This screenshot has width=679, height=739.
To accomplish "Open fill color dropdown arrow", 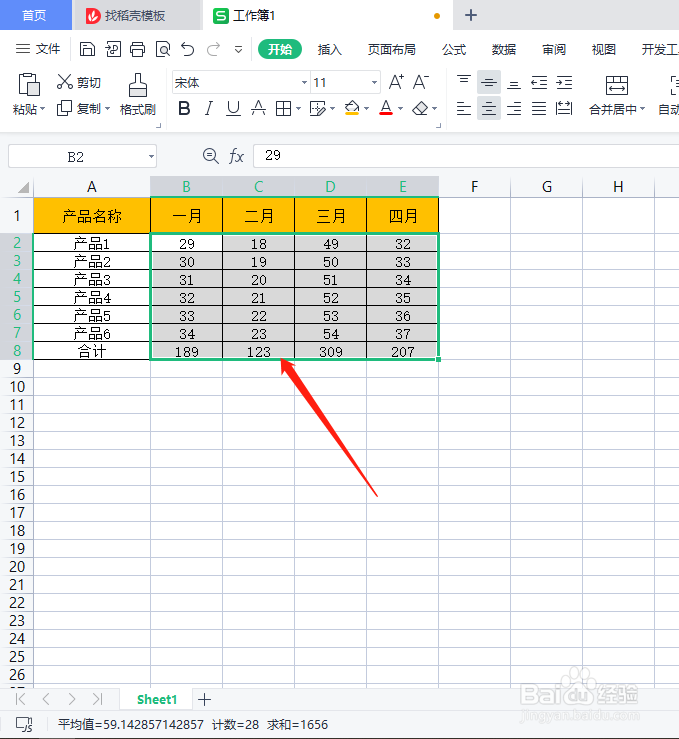I will point(366,109).
